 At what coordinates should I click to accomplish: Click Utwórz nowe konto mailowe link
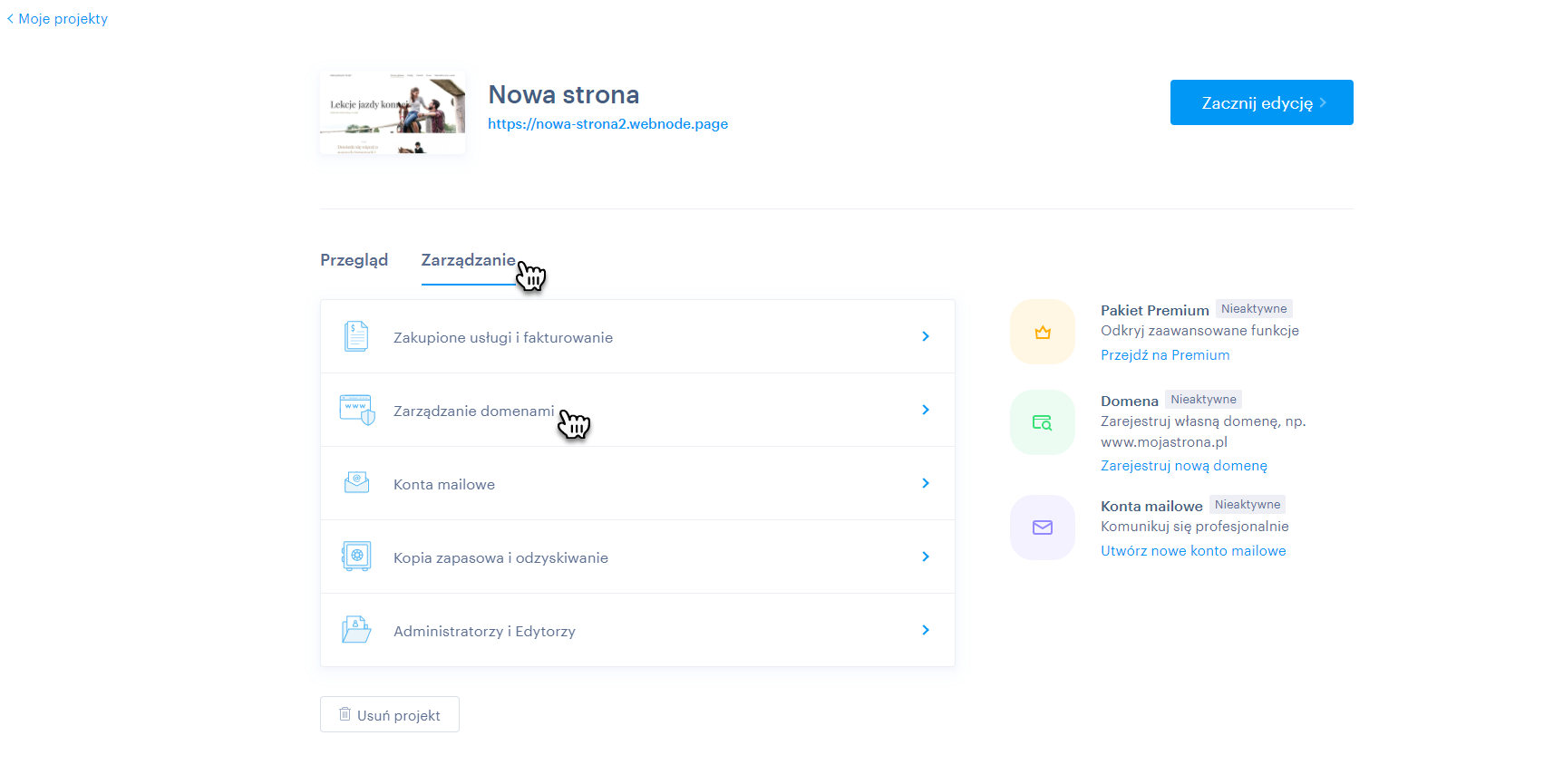[1193, 551]
